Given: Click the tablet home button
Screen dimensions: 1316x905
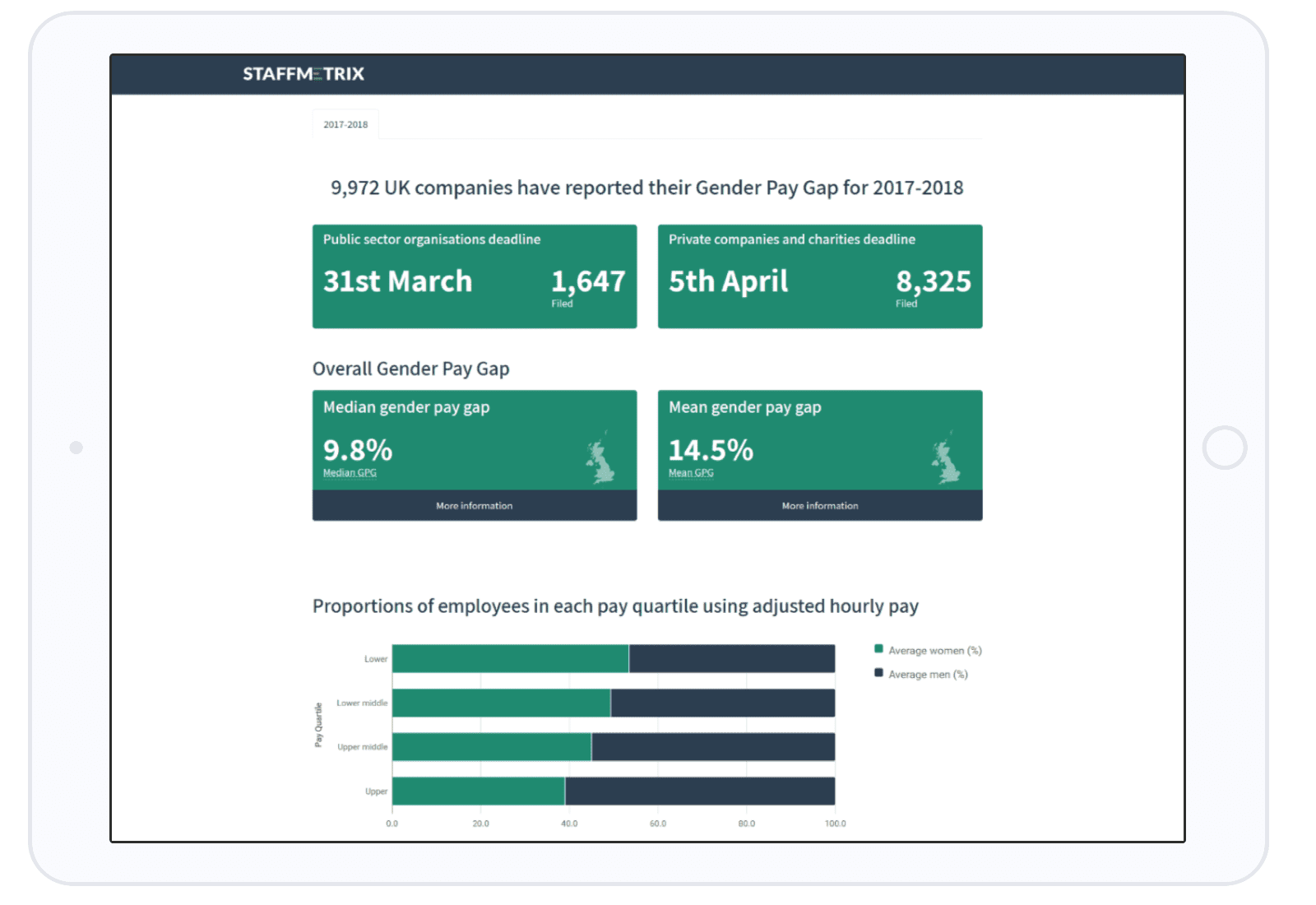Looking at the screenshot, I should (1225, 448).
